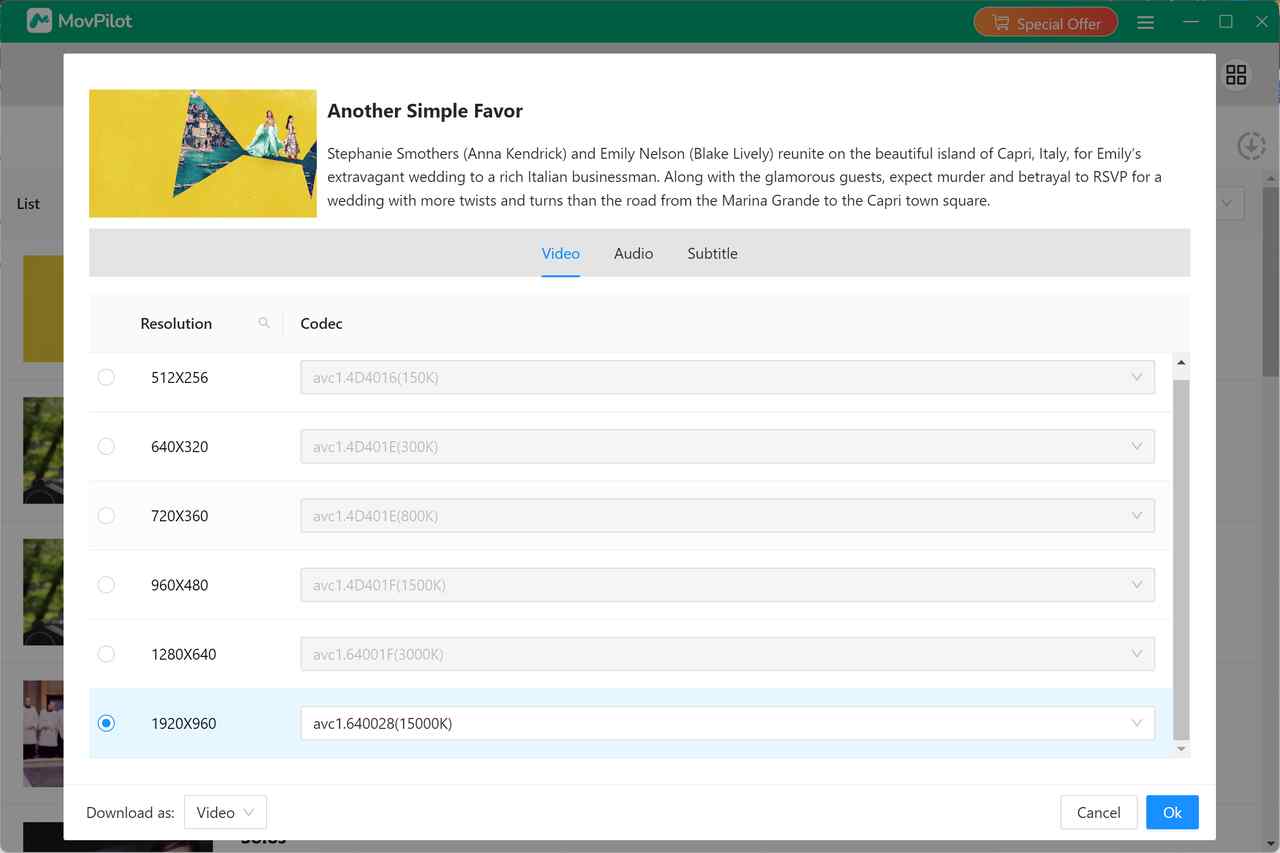This screenshot has width=1280, height=853.
Task: Open the 1920X960 codec dropdown
Action: 1136,722
